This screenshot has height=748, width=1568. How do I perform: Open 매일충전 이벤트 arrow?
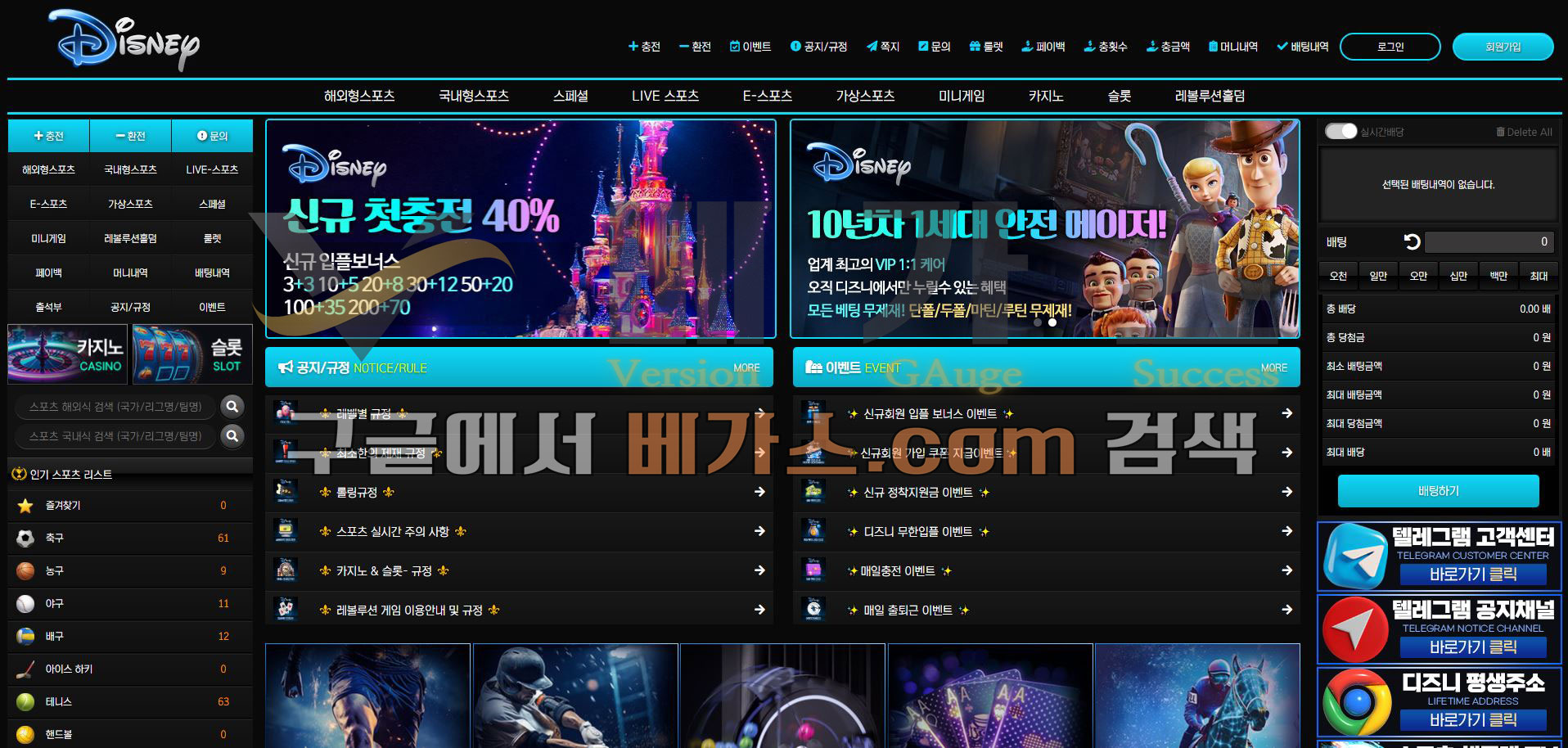pos(1286,570)
